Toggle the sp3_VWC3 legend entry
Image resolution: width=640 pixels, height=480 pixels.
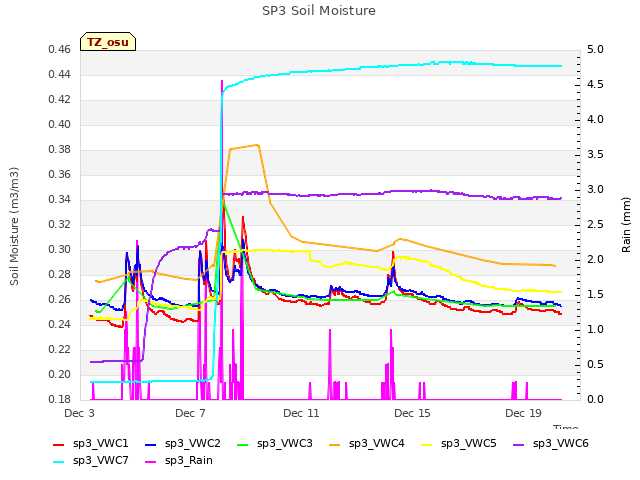[x=275, y=444]
